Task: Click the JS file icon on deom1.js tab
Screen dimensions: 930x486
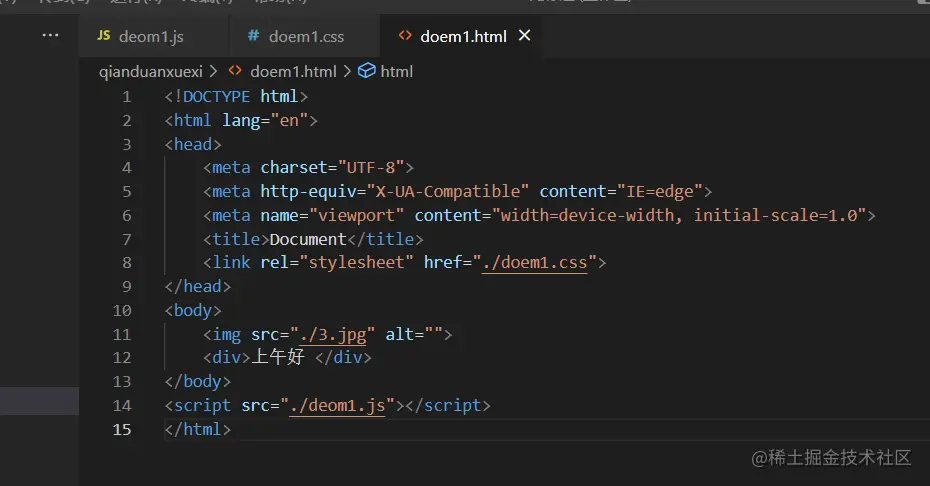Action: (104, 36)
